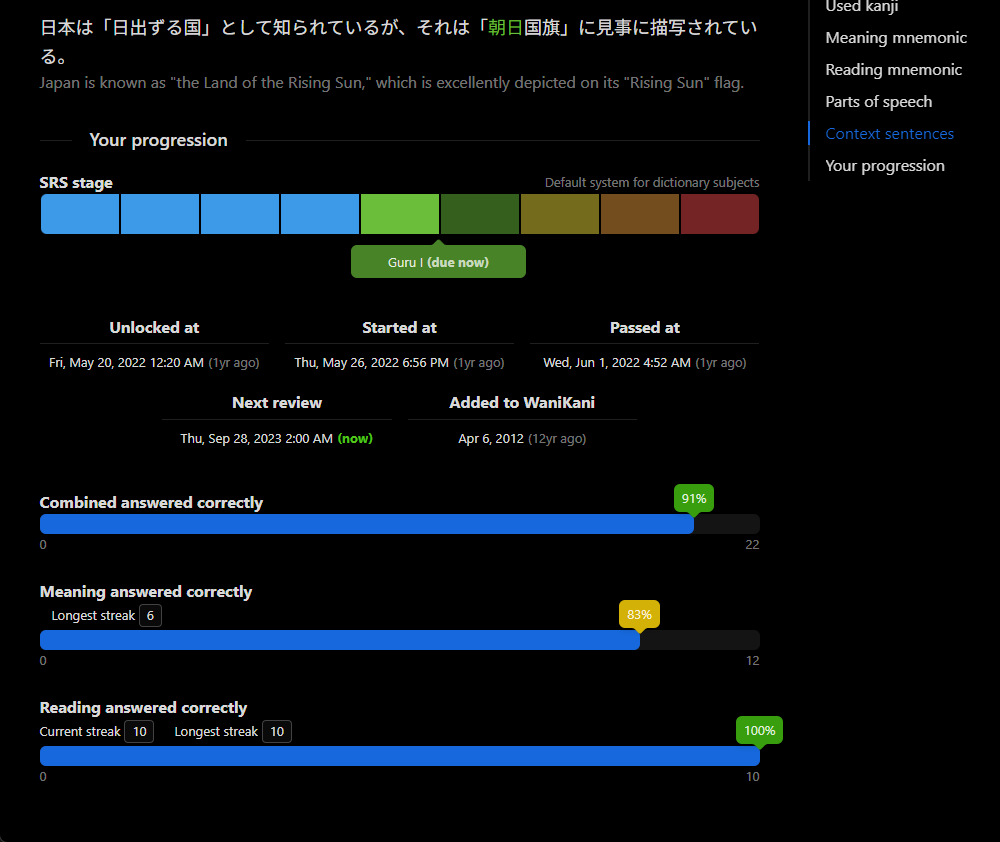Click the Next review date Sep 28, 2023

pyautogui.click(x=276, y=438)
